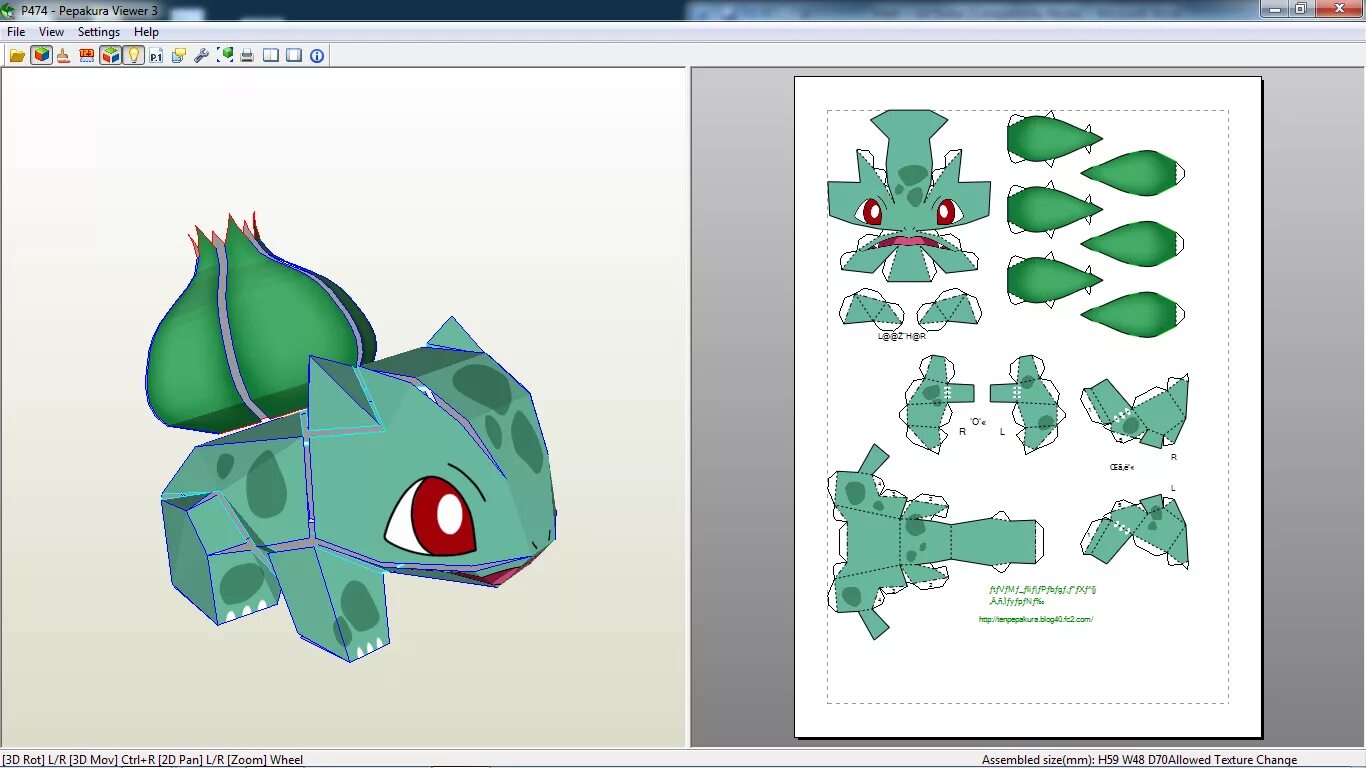
Task: Maximize the Pepakura Viewer window
Action: pyautogui.click(x=1301, y=8)
